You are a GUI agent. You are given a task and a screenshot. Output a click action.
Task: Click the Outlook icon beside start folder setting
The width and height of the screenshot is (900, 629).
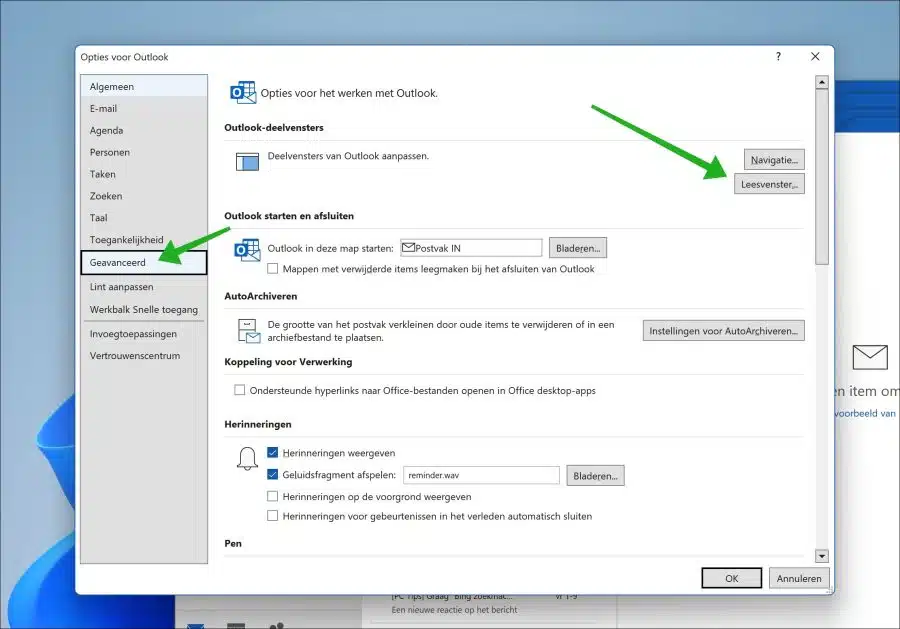[x=247, y=250]
